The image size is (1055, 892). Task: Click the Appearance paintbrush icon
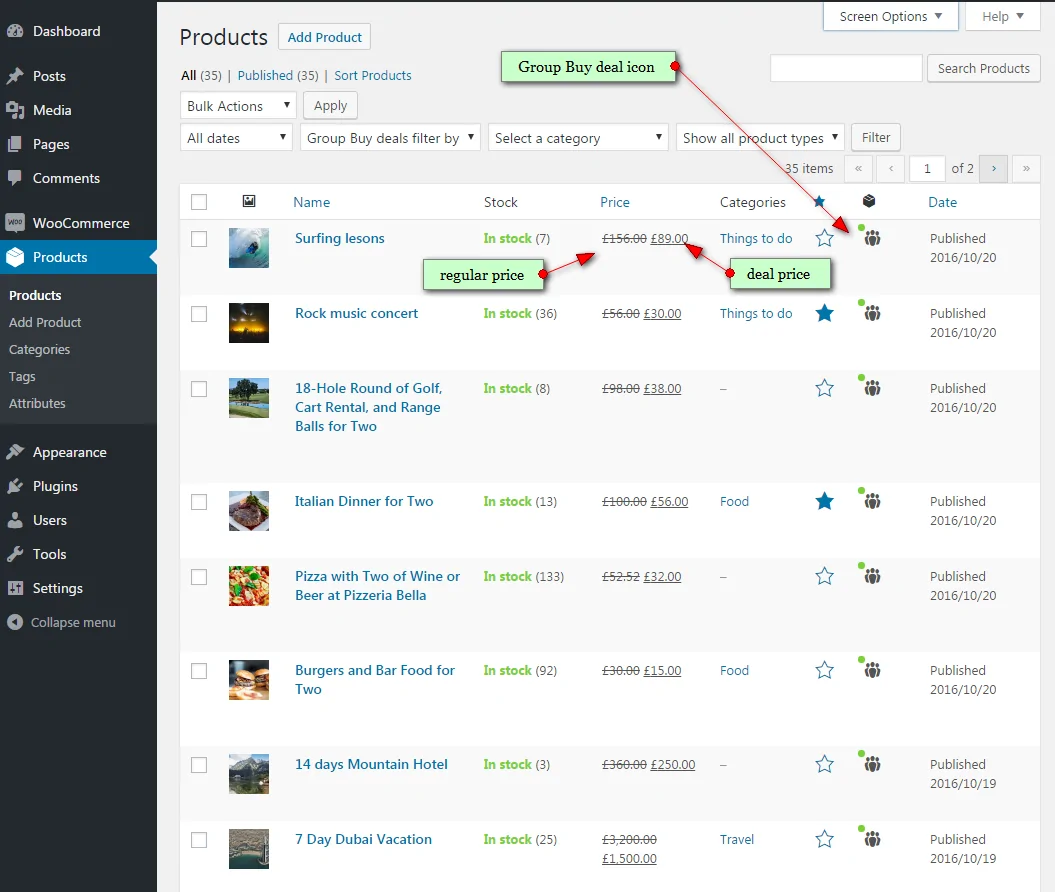tap(14, 452)
